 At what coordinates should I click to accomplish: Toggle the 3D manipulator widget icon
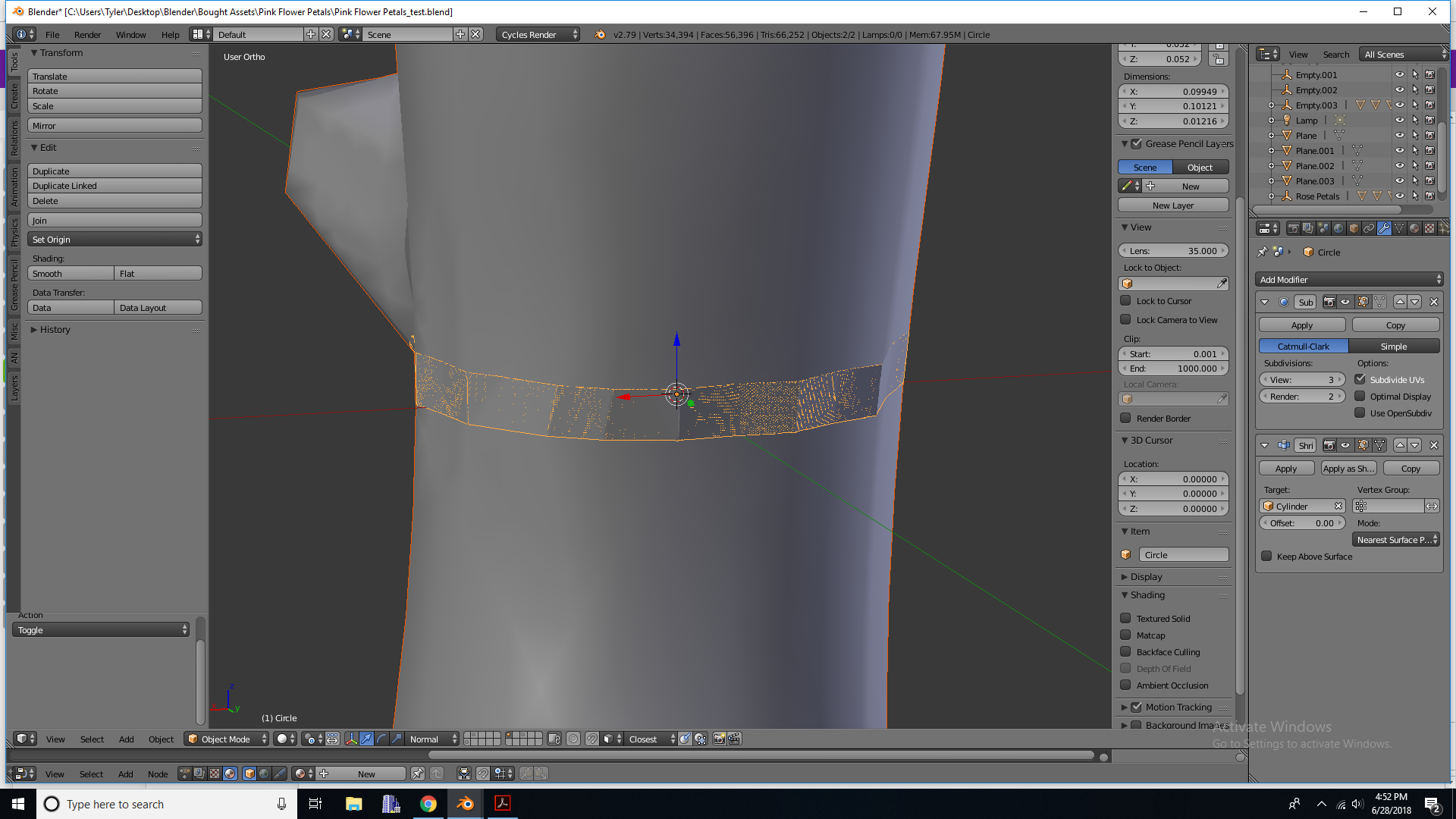pyautogui.click(x=352, y=739)
